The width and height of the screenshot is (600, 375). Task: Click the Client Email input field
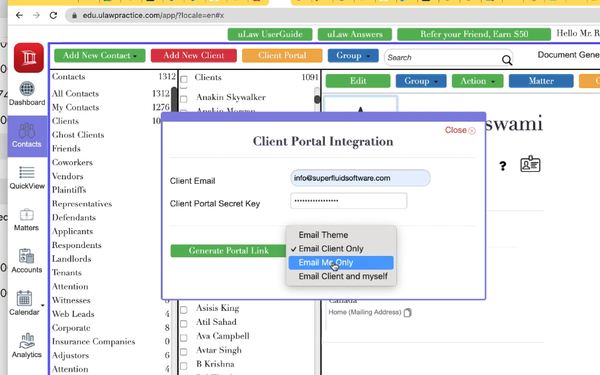360,178
